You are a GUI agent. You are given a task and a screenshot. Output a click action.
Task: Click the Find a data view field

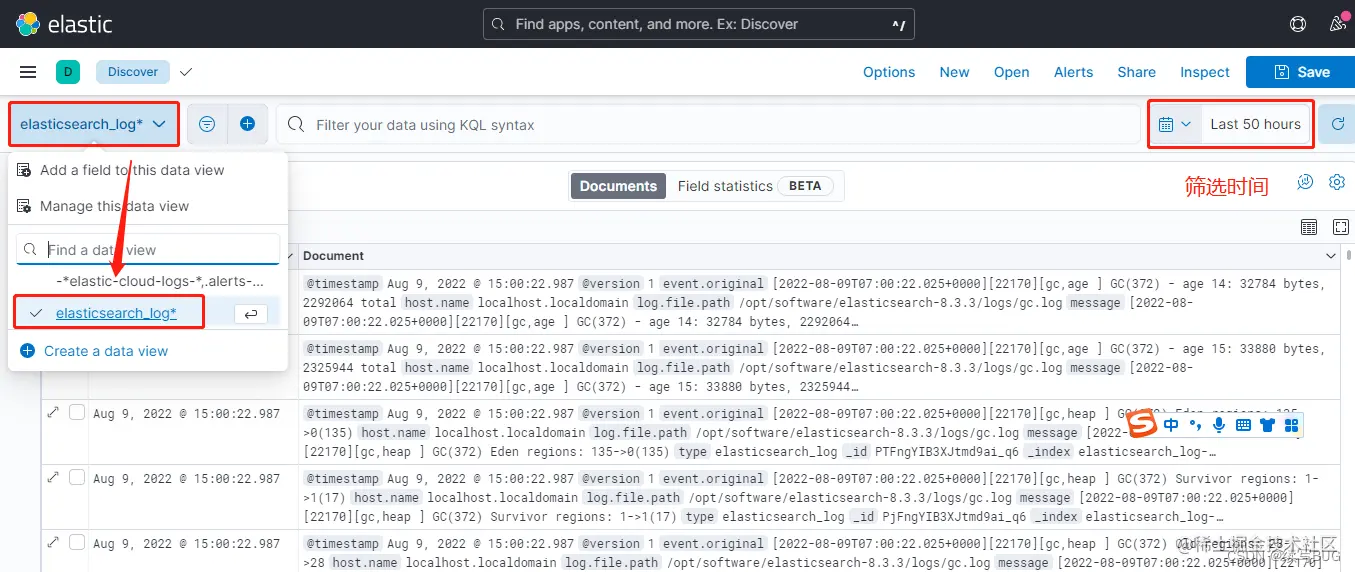(148, 250)
